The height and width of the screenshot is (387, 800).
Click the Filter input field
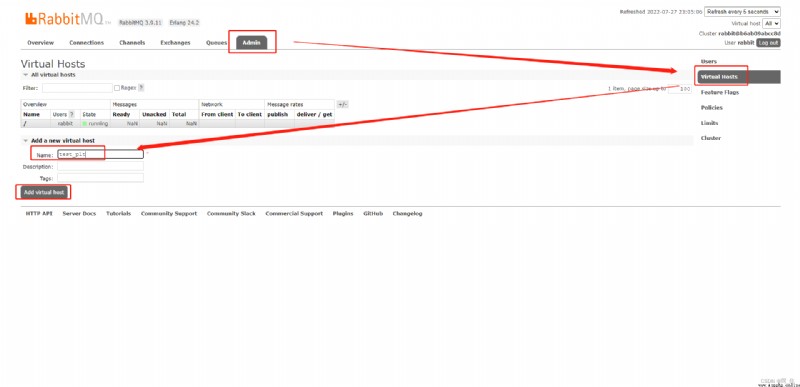pos(77,88)
